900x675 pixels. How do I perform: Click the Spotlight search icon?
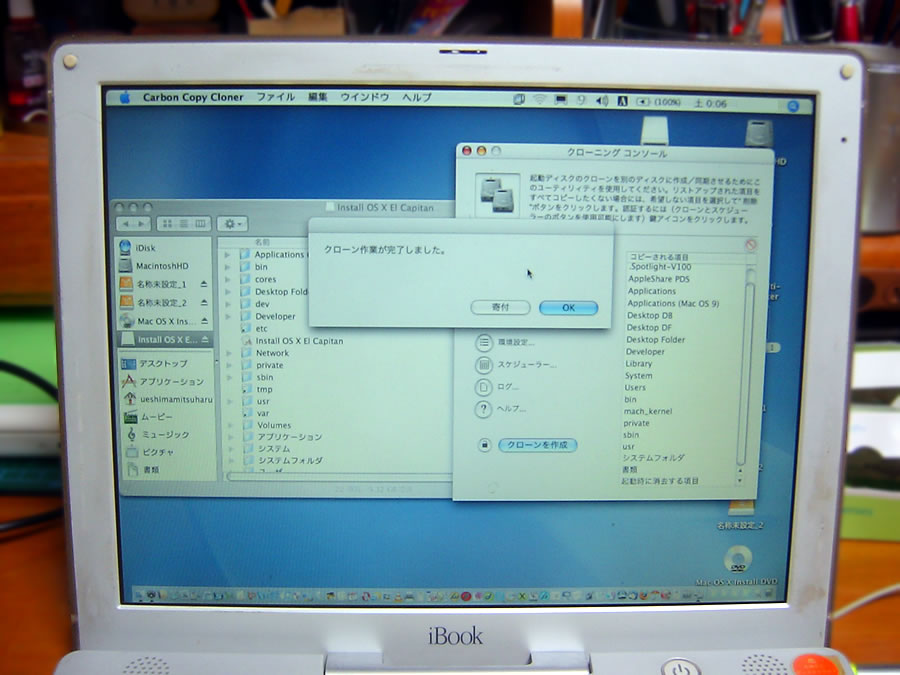coord(793,106)
